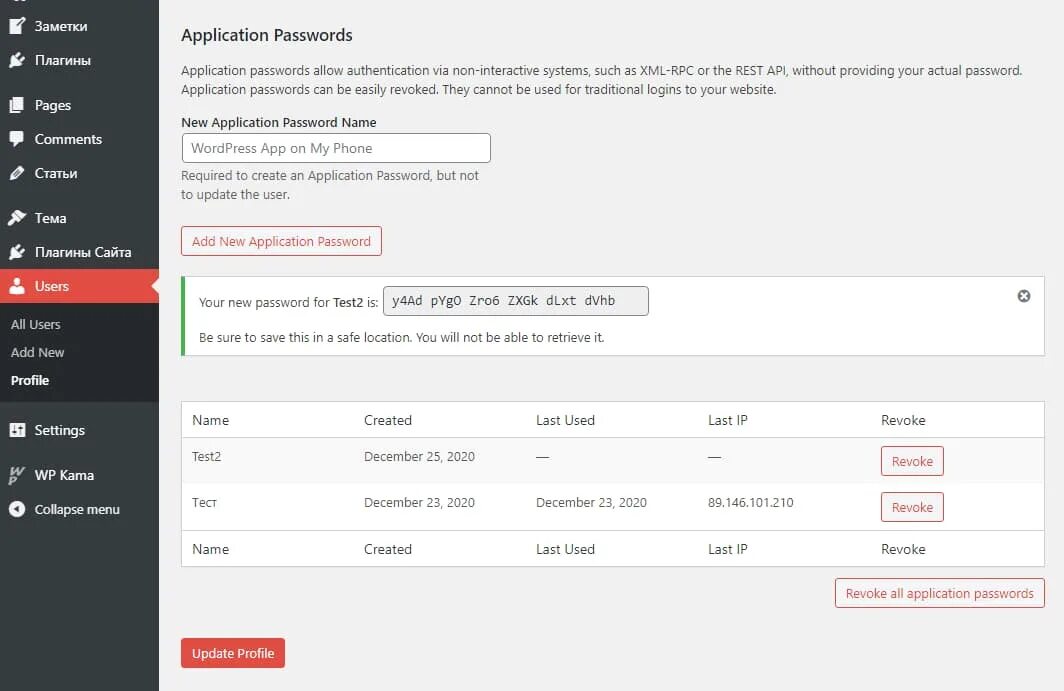Viewport: 1064px width, 691px height.
Task: Revoke the Test2 application password
Action: coord(911,461)
